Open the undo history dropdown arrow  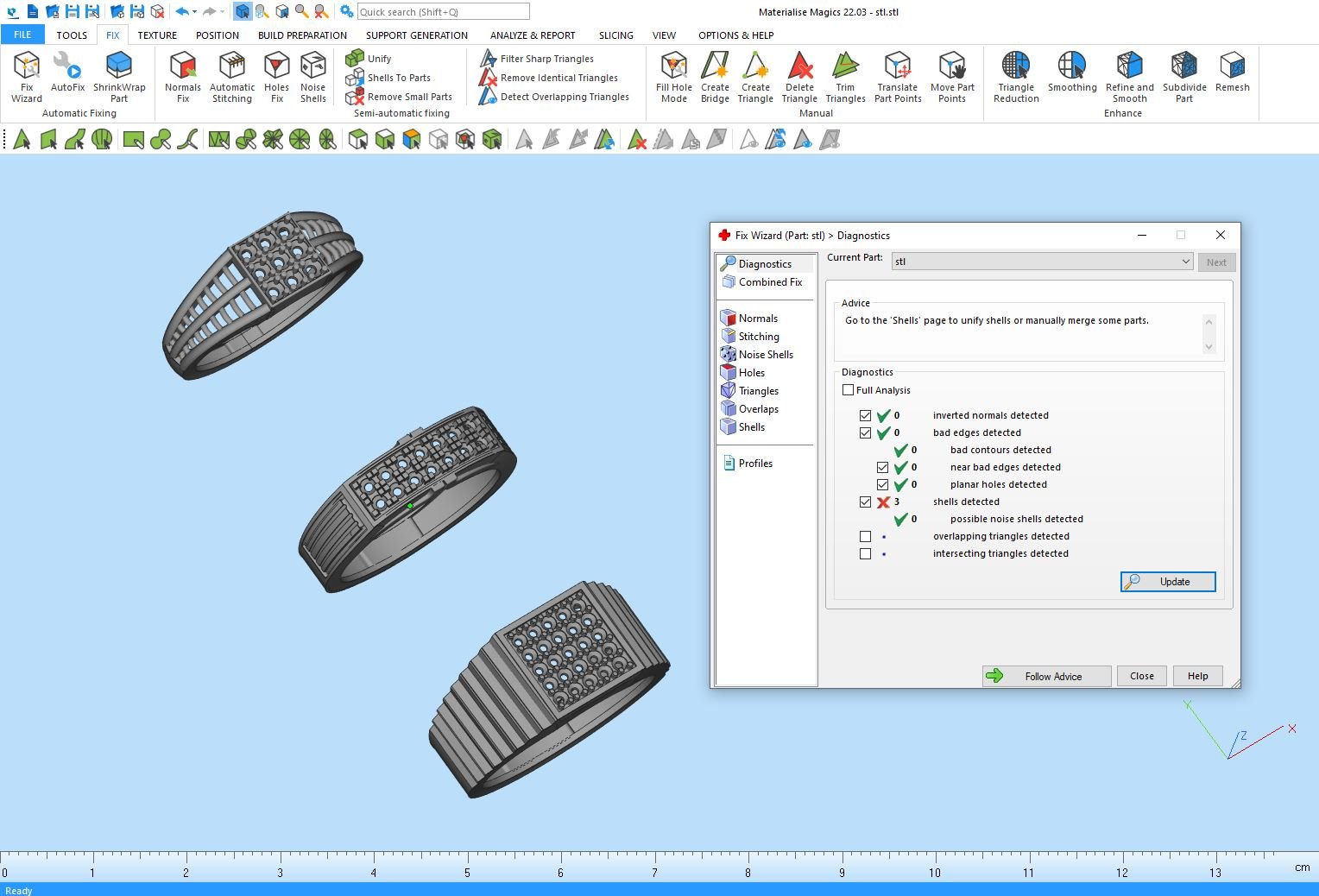tap(195, 12)
